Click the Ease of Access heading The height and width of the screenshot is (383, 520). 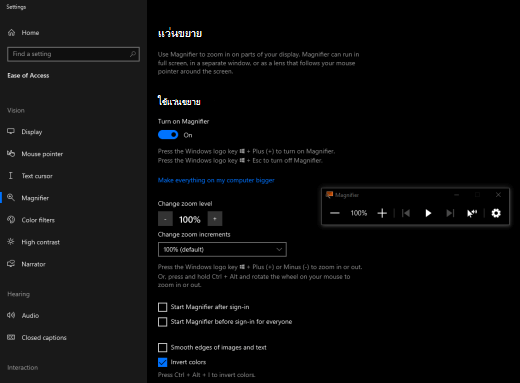28,76
